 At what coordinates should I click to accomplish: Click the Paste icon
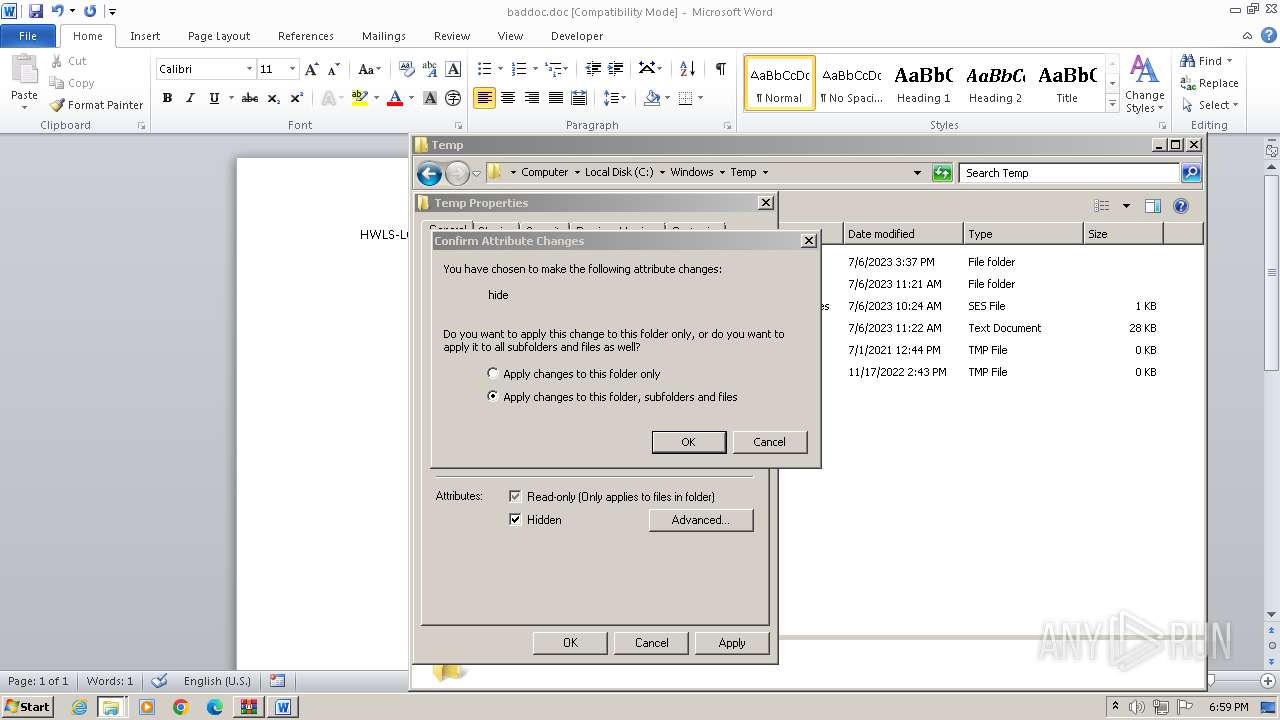click(24, 70)
